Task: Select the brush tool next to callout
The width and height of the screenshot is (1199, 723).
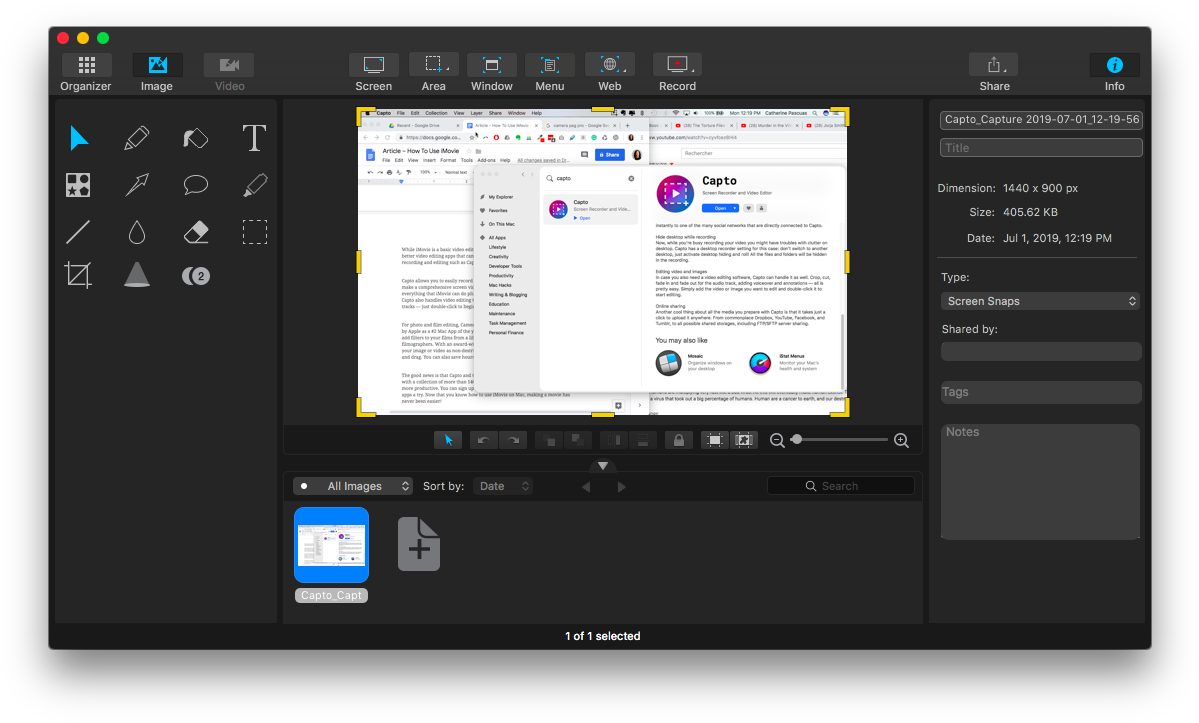Action: [255, 185]
